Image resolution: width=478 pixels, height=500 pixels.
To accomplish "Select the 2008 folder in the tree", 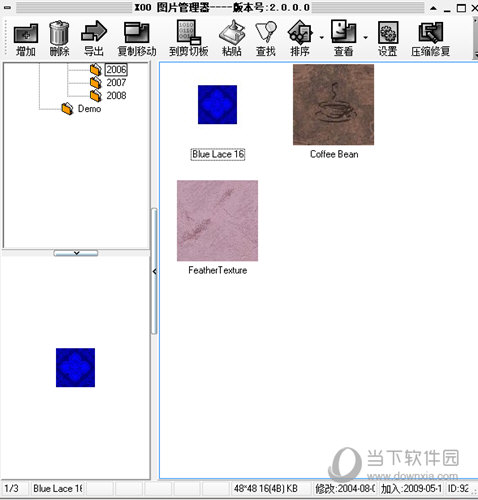I will 116,96.
